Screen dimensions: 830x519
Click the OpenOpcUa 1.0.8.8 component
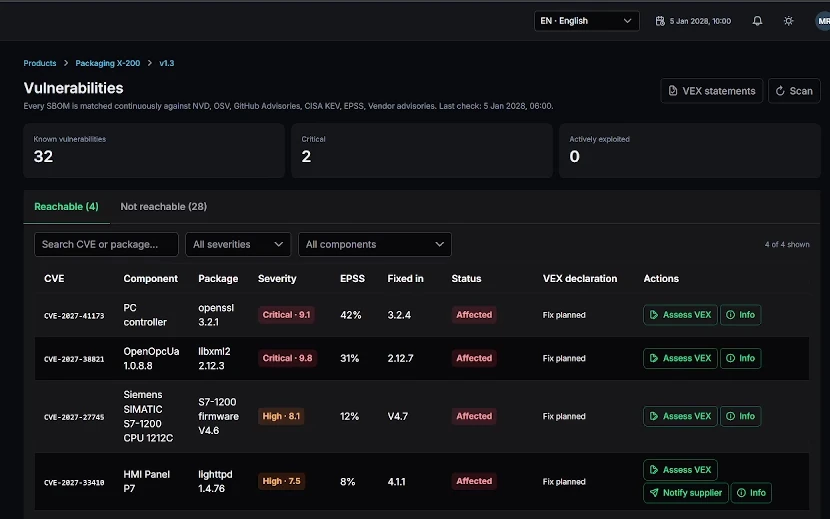pyautogui.click(x=151, y=359)
